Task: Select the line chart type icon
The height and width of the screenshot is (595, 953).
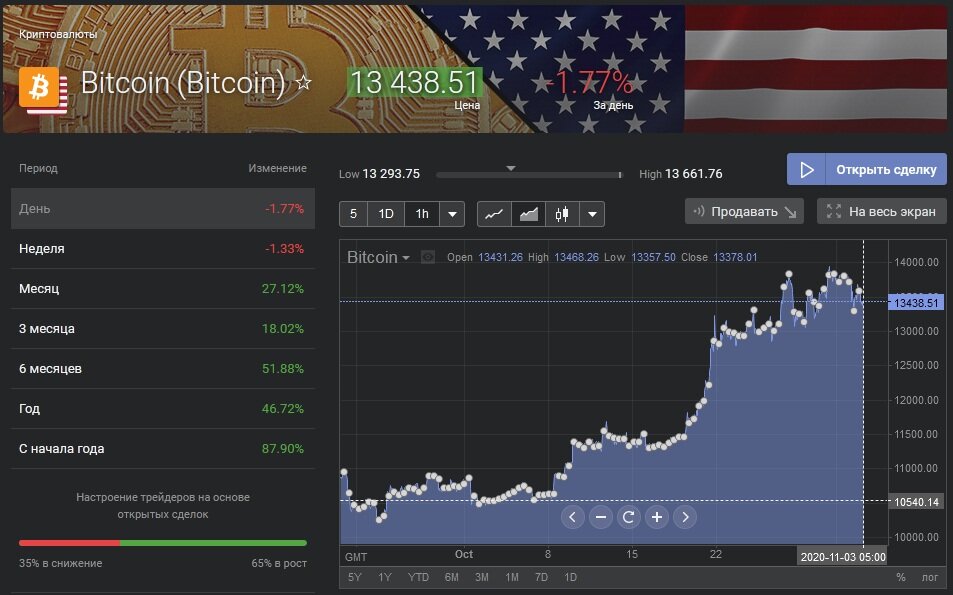Action: coord(494,213)
